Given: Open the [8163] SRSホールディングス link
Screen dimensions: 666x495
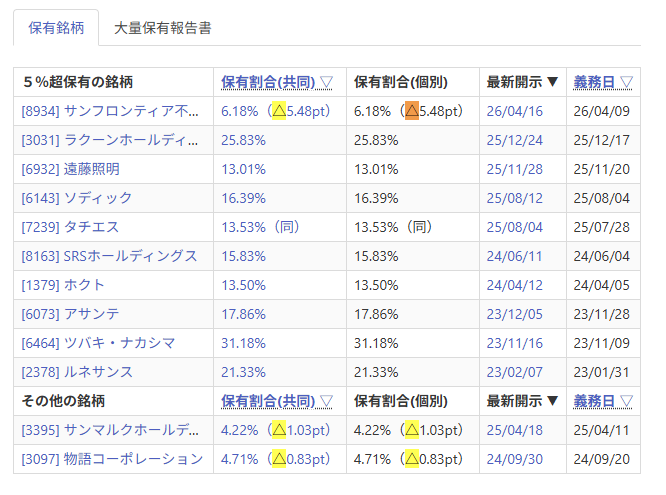Looking at the screenshot, I should click(110, 256).
